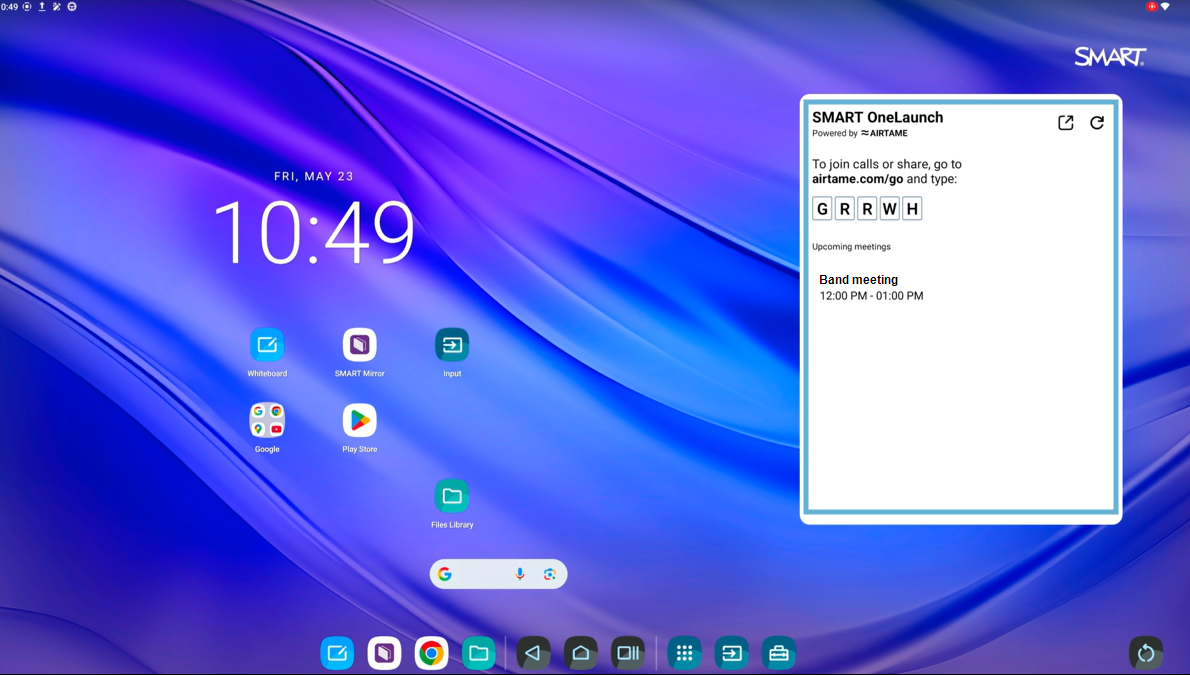Open the input source icon in the dock
The height and width of the screenshot is (675, 1190).
pos(731,653)
